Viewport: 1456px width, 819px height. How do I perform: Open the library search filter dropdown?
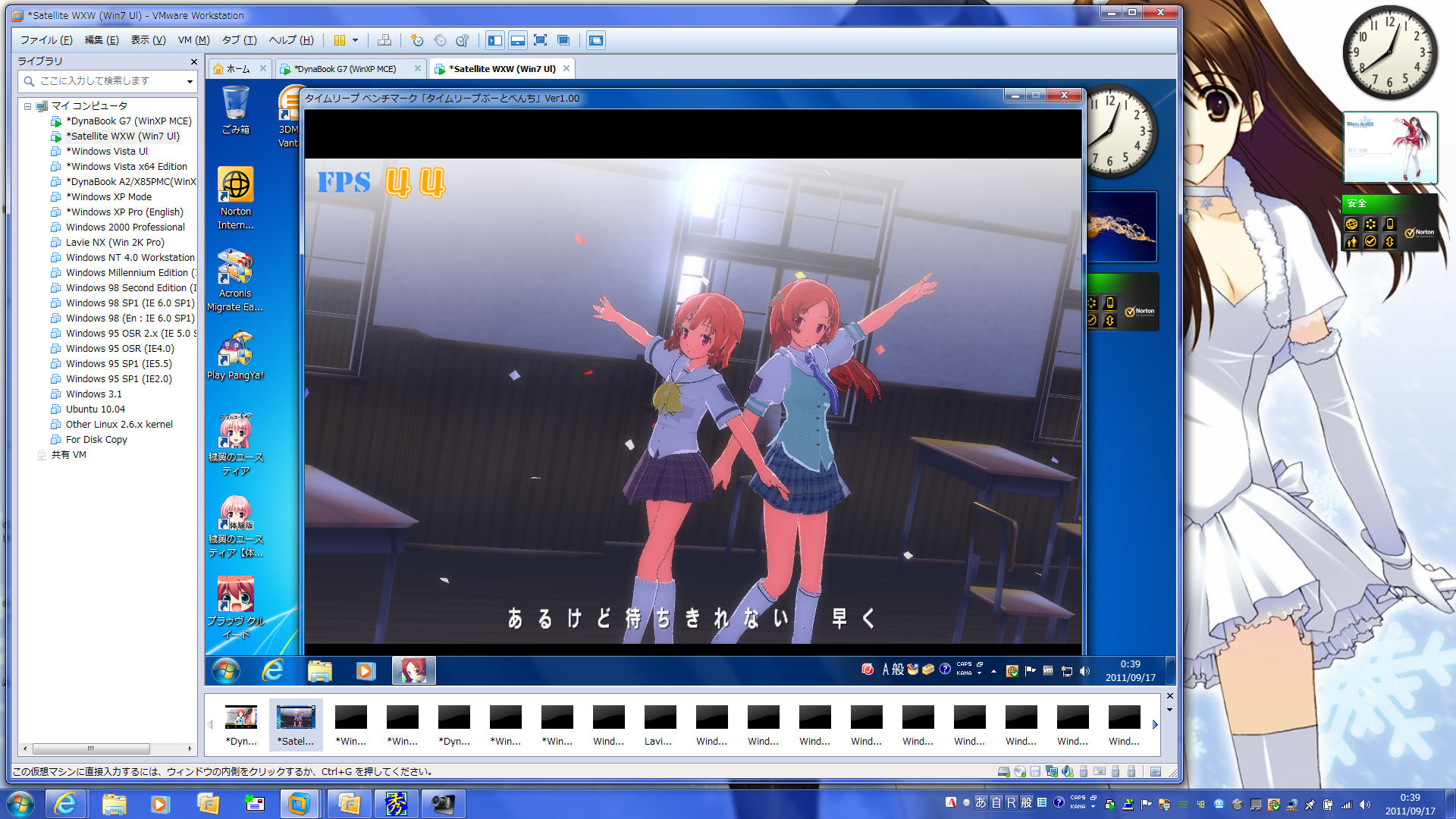(189, 81)
